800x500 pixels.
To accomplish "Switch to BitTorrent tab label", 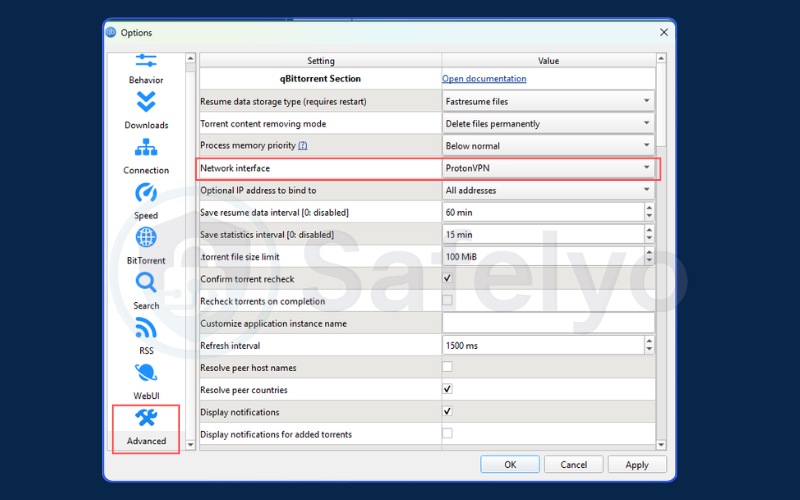I will pyautogui.click(x=146, y=260).
